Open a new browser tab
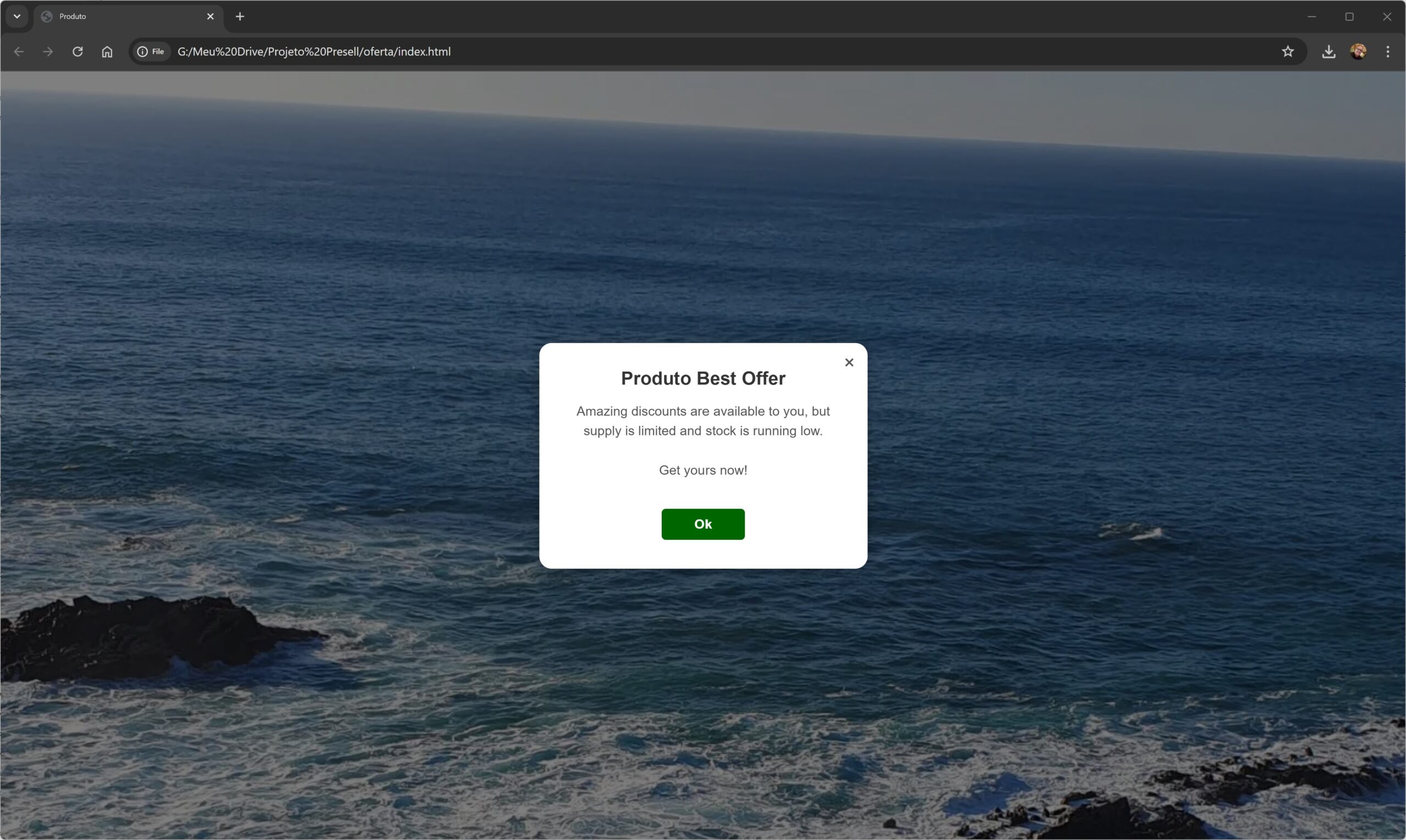Image resolution: width=1406 pixels, height=840 pixels. (x=240, y=16)
